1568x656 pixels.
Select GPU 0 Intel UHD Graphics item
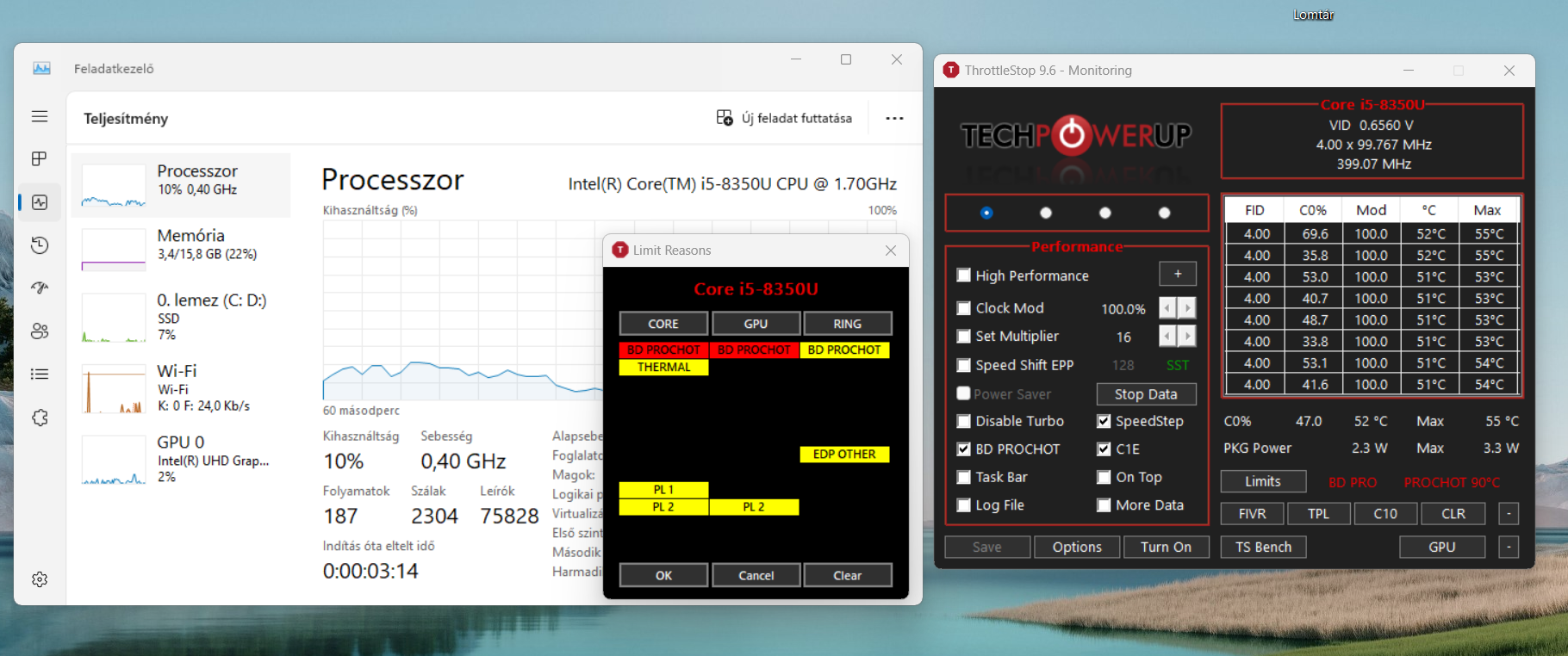181,458
